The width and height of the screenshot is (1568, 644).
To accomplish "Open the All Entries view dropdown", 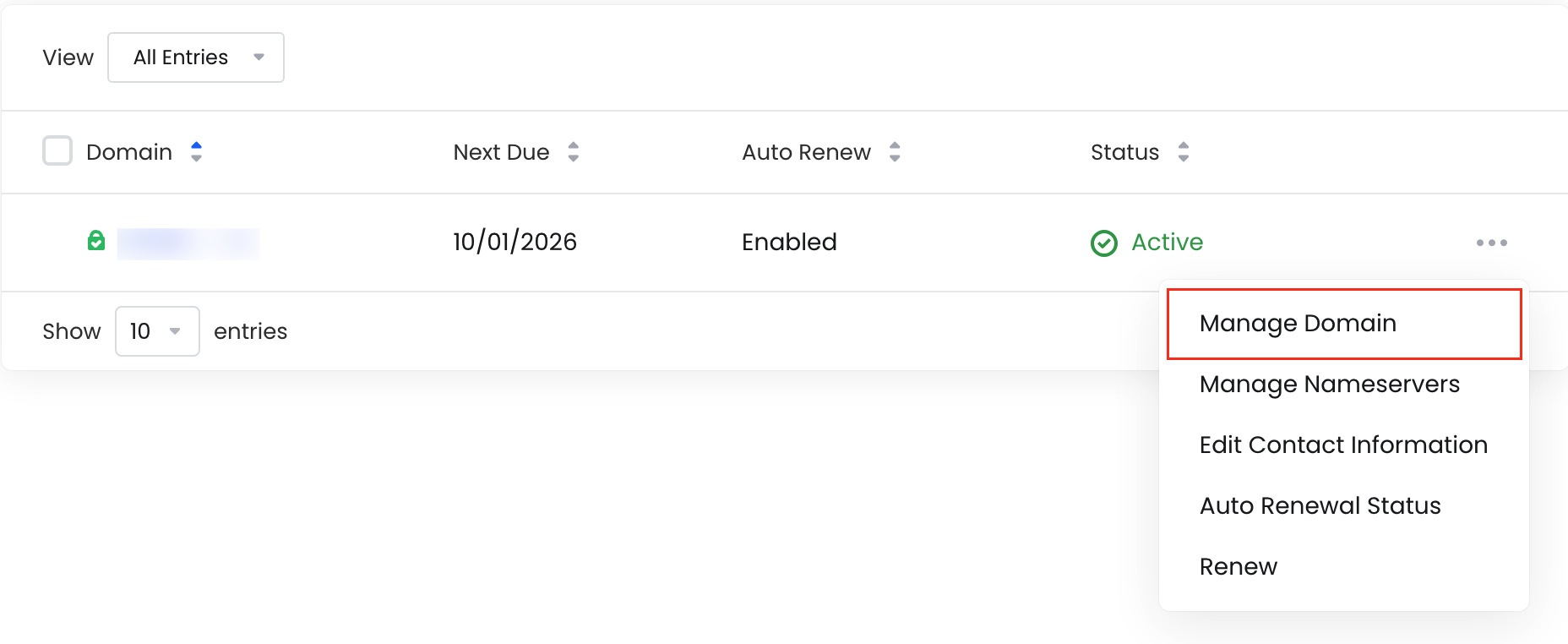I will tap(196, 57).
